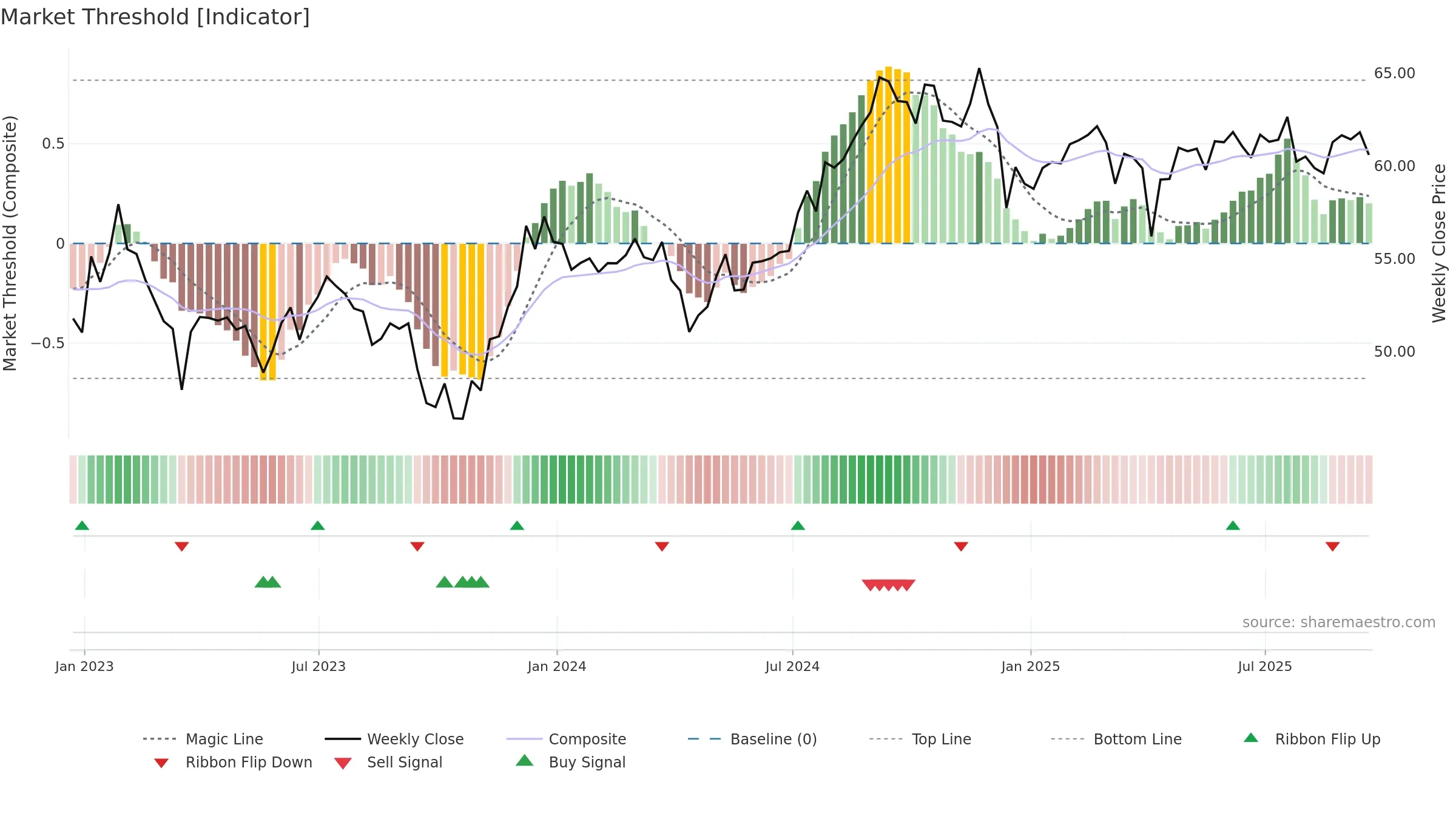Toggle the Magic Line legend entry
Viewport: 1456px width, 819px height.
click(203, 739)
